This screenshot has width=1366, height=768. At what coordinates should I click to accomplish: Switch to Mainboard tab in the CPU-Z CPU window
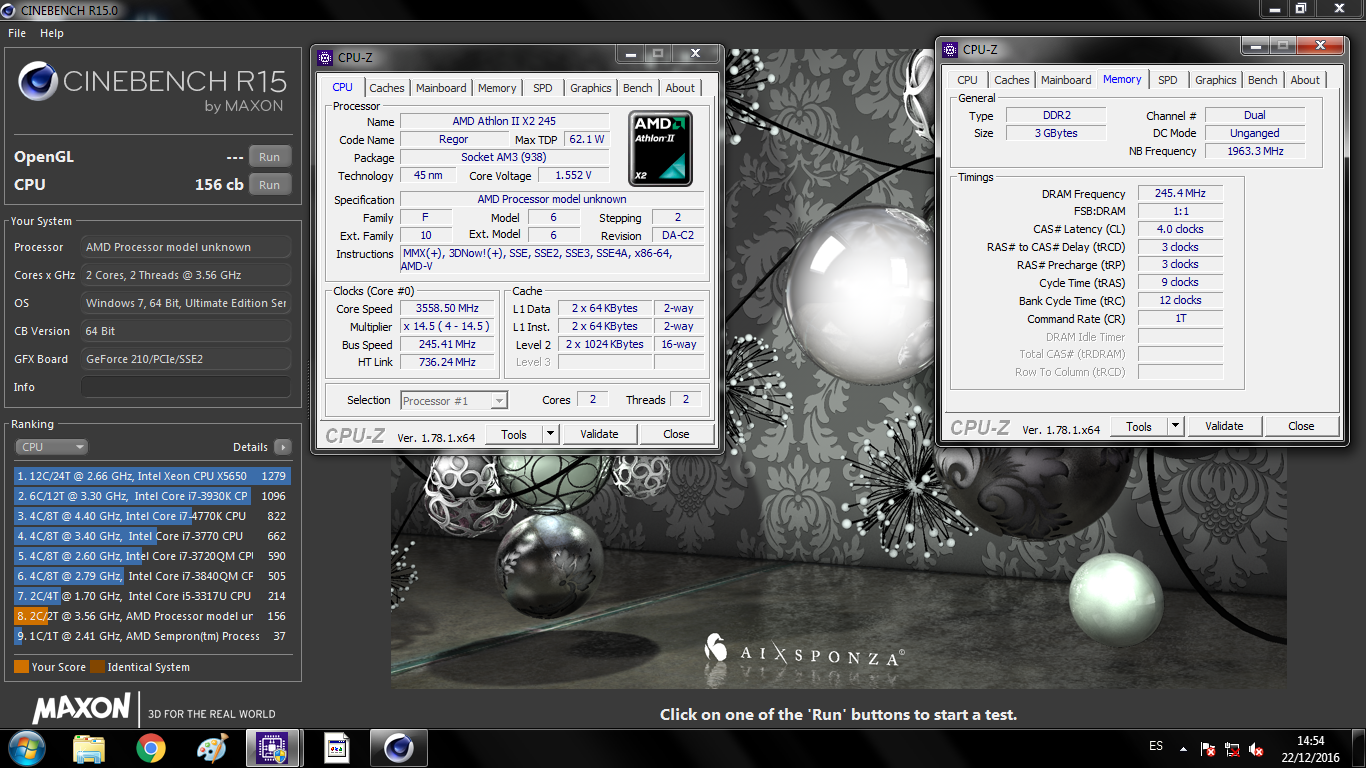[441, 88]
